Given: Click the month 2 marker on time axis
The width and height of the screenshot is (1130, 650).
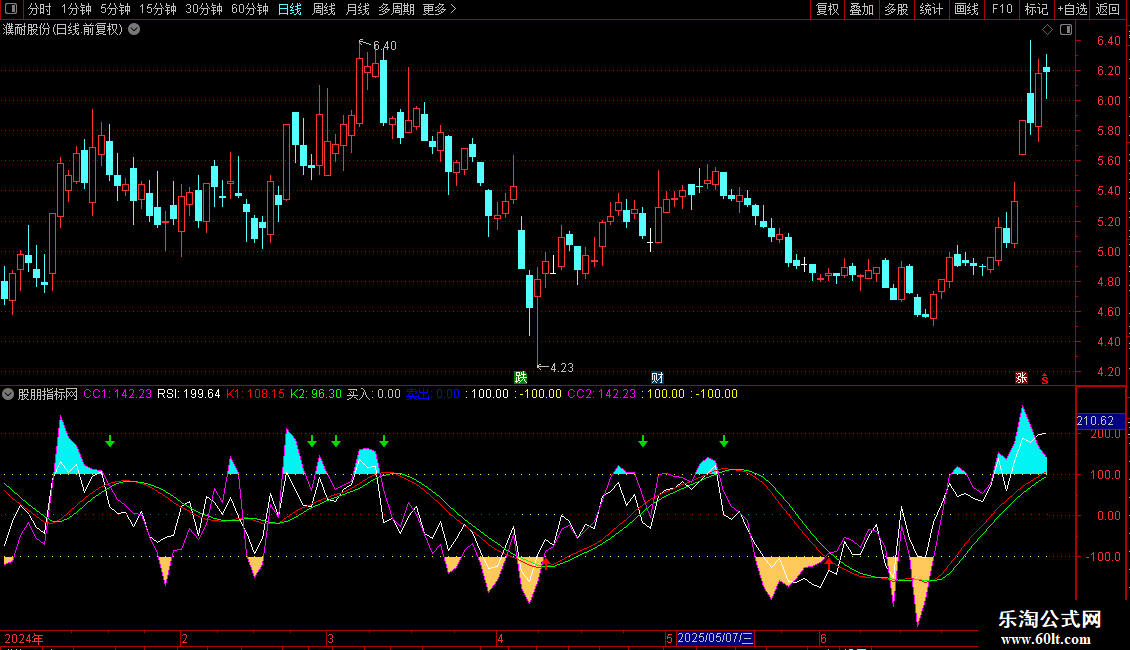Looking at the screenshot, I should 184,638.
